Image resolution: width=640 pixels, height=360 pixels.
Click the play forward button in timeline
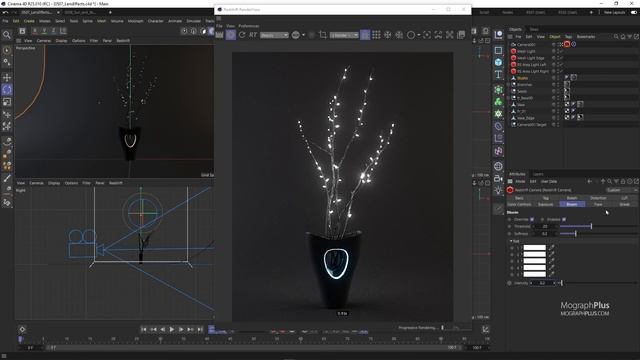(172, 329)
